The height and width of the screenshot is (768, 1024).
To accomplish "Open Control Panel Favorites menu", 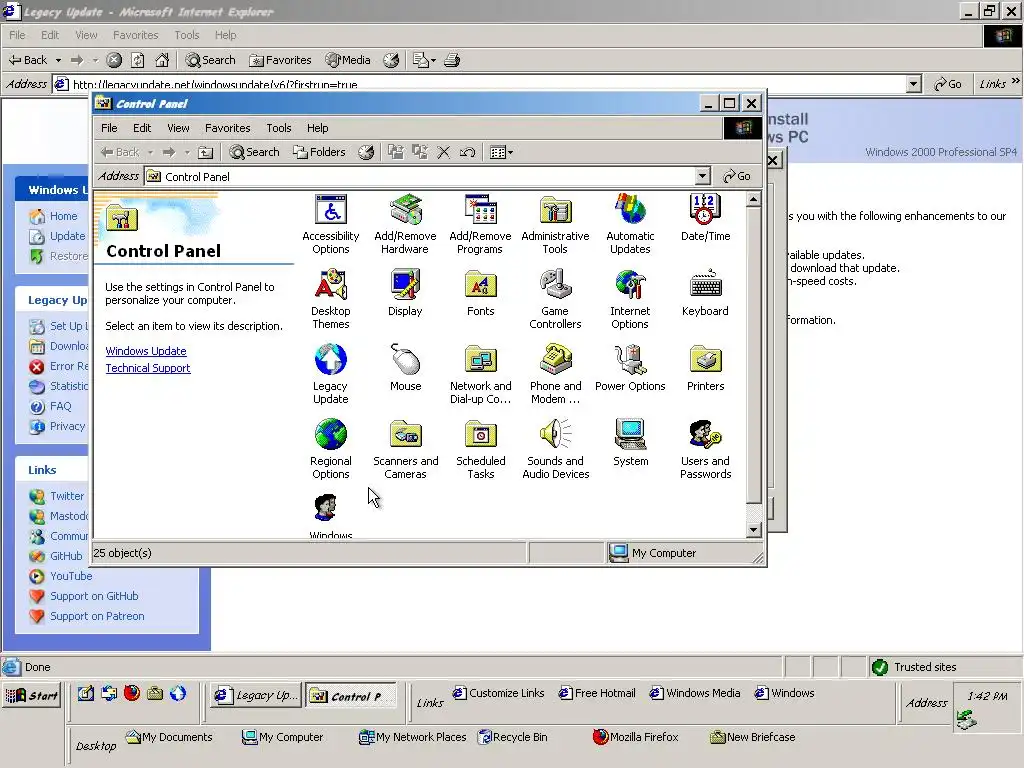I will click(227, 128).
